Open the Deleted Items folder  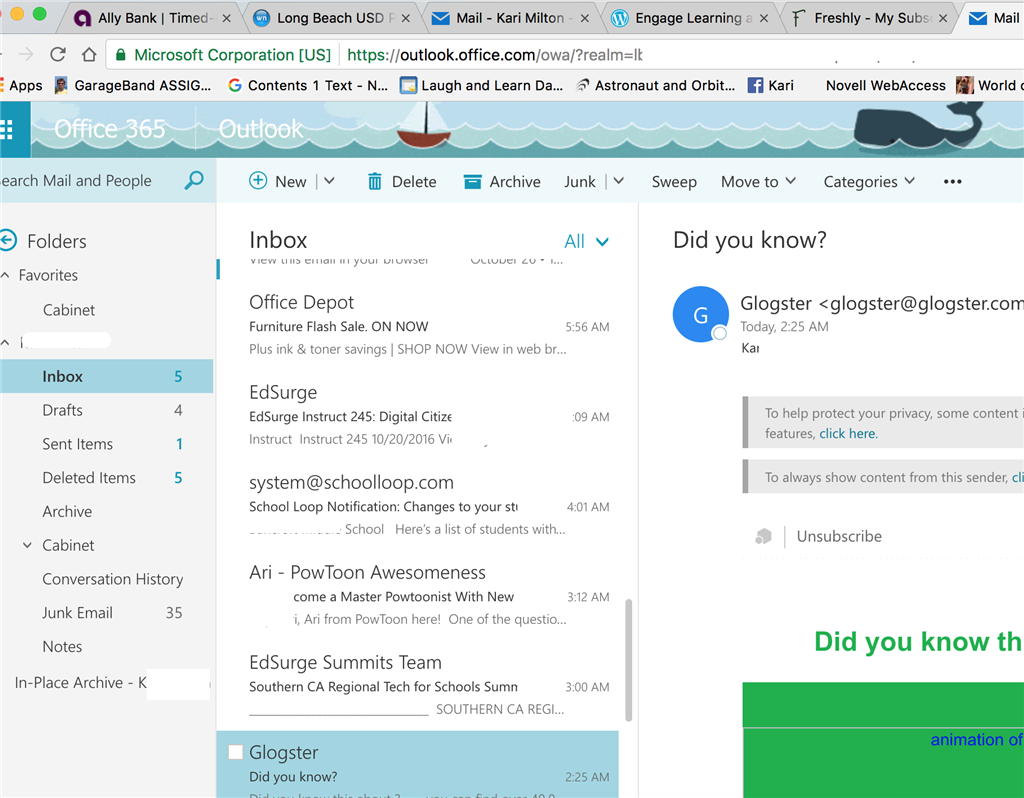tap(106, 478)
